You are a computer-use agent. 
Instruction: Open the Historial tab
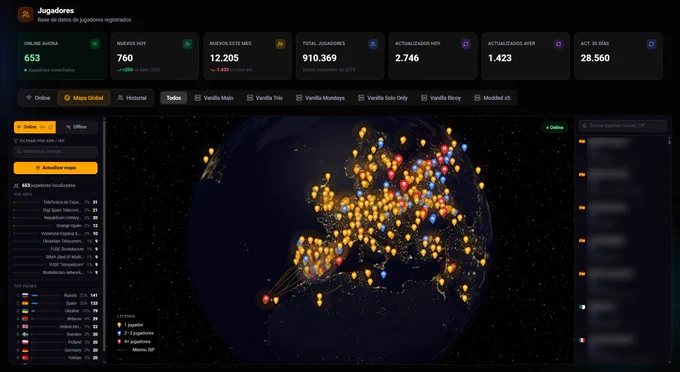[x=132, y=98]
